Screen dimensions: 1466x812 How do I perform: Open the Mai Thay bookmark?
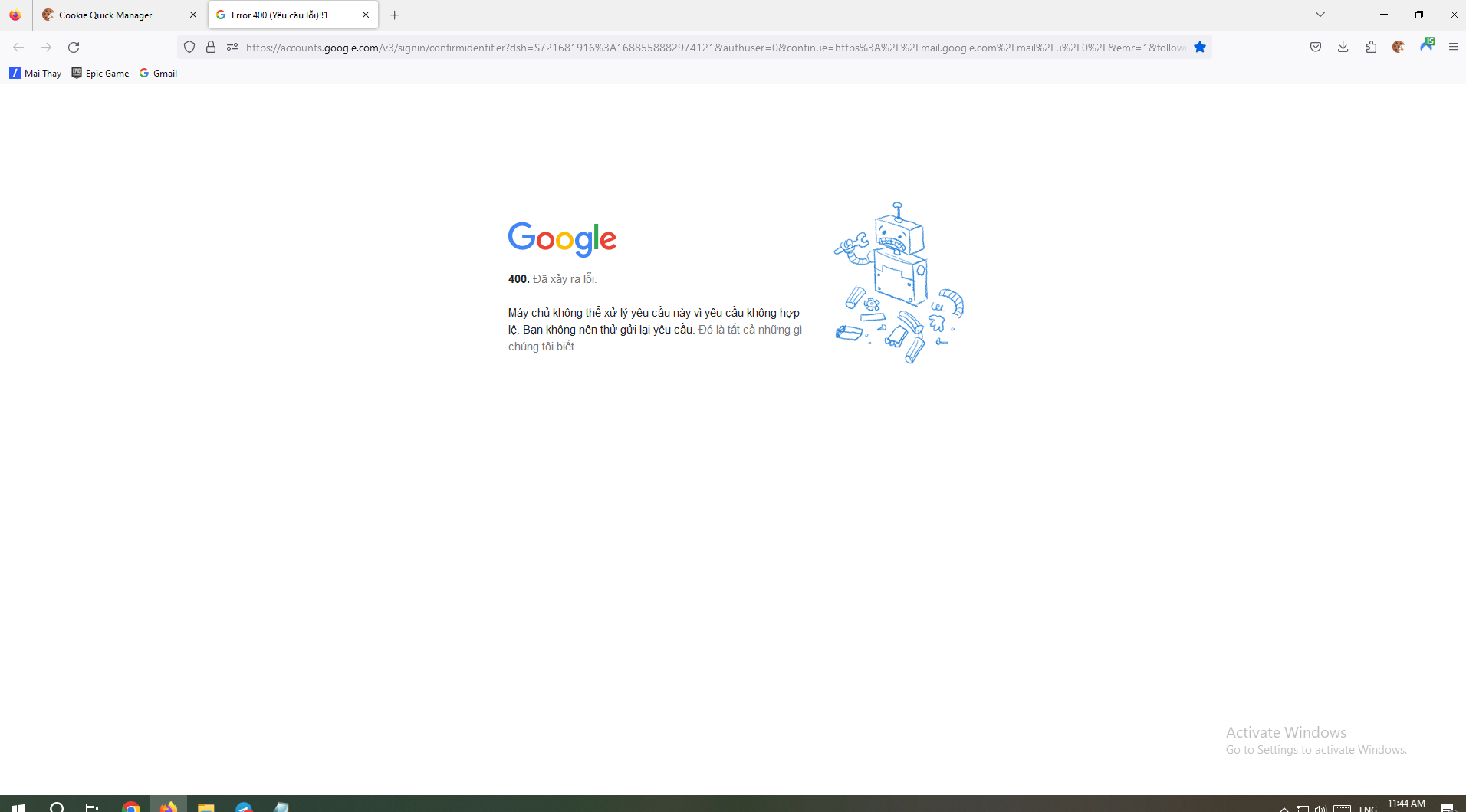[35, 74]
